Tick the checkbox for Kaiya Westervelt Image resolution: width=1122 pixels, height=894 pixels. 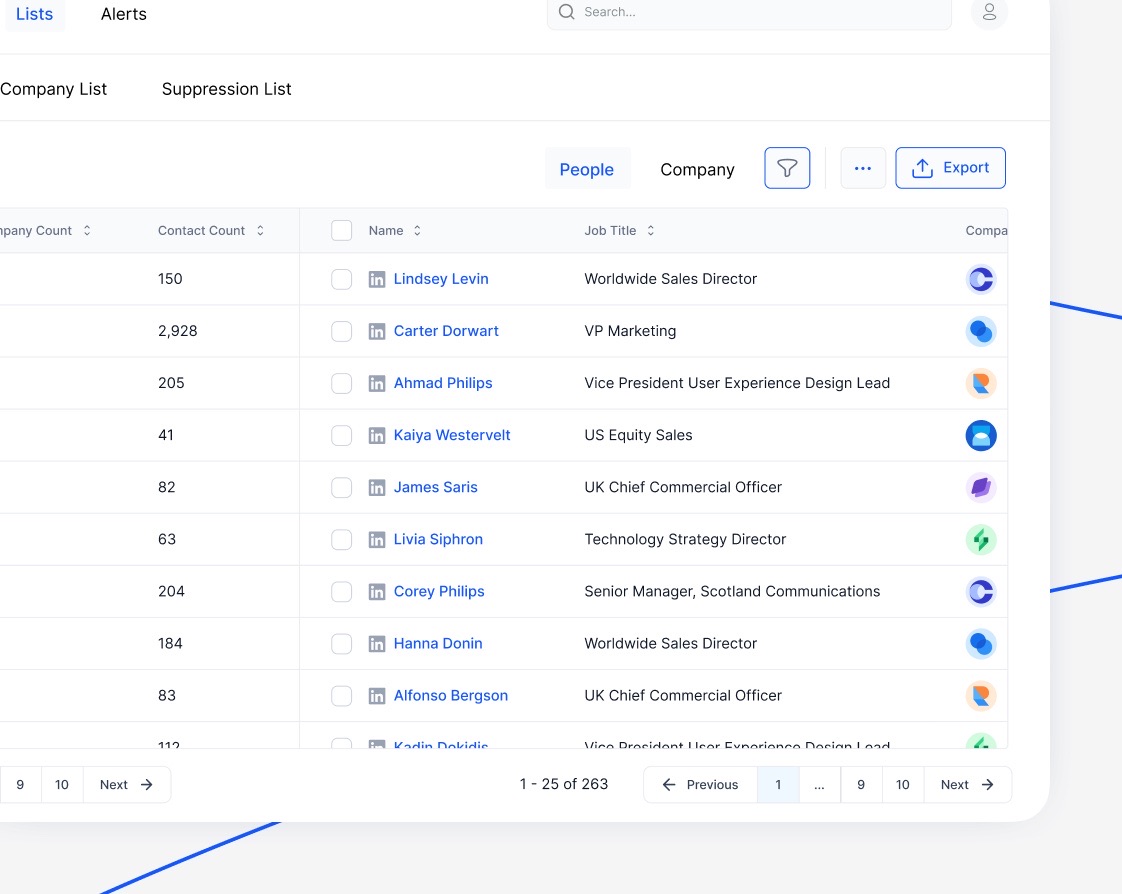(x=341, y=435)
